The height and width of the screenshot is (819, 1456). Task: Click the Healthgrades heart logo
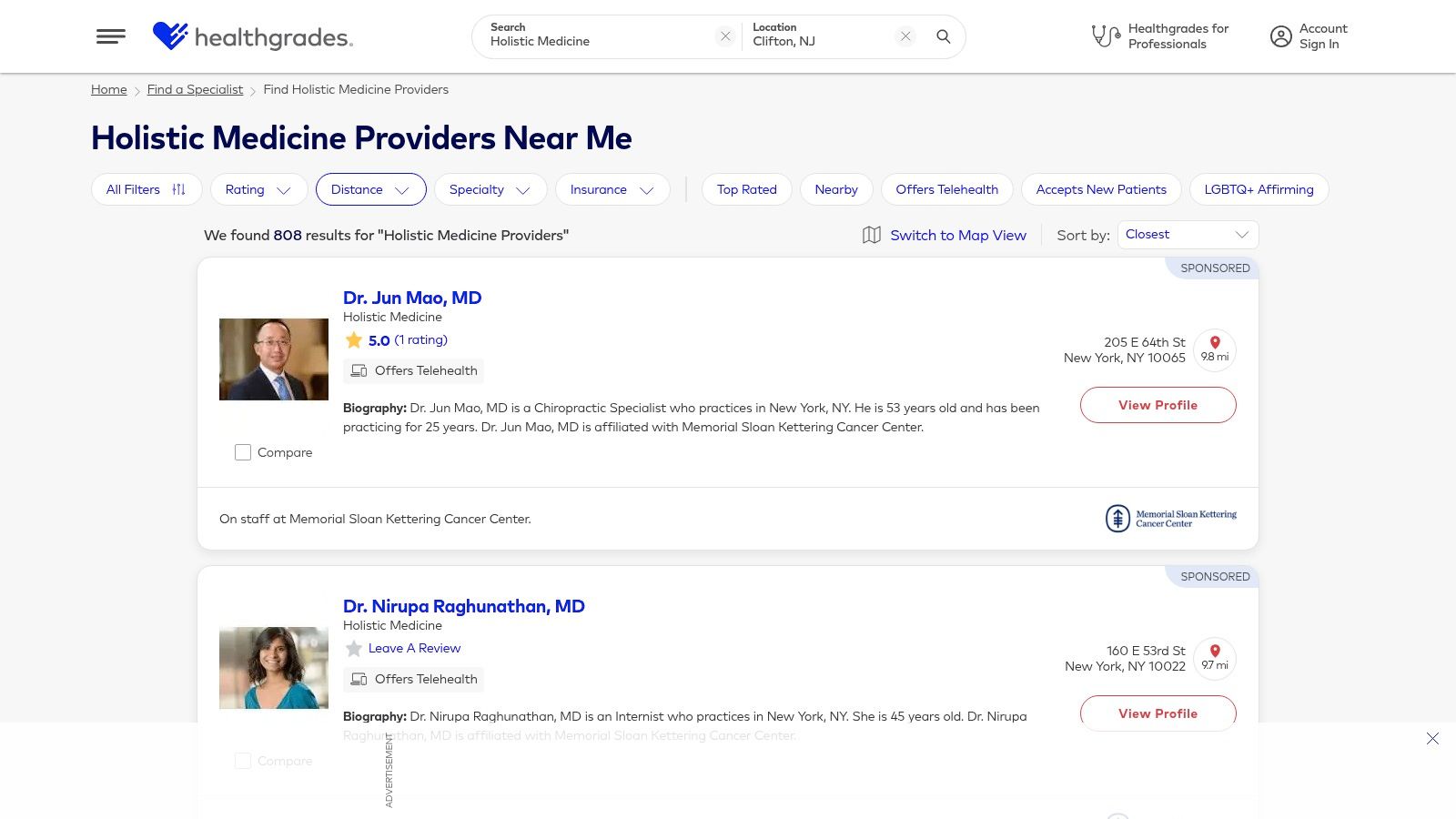(x=170, y=36)
